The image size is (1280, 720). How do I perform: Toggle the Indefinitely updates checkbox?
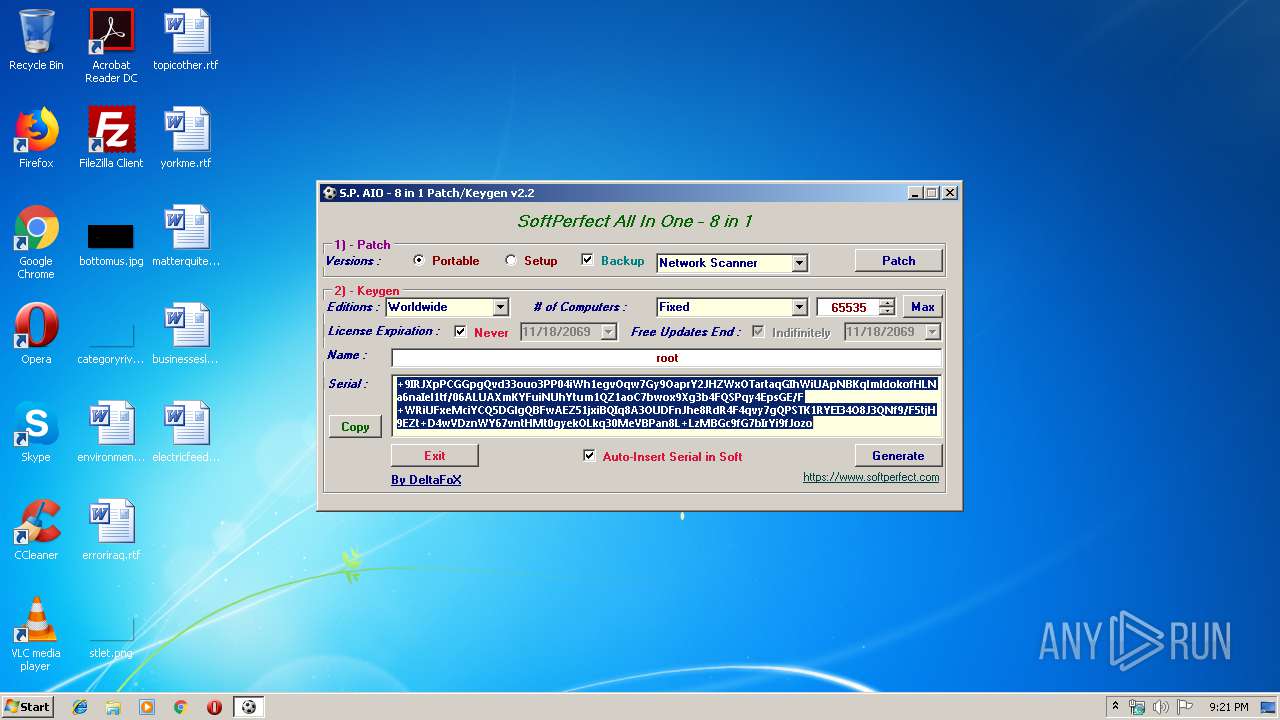(x=759, y=332)
